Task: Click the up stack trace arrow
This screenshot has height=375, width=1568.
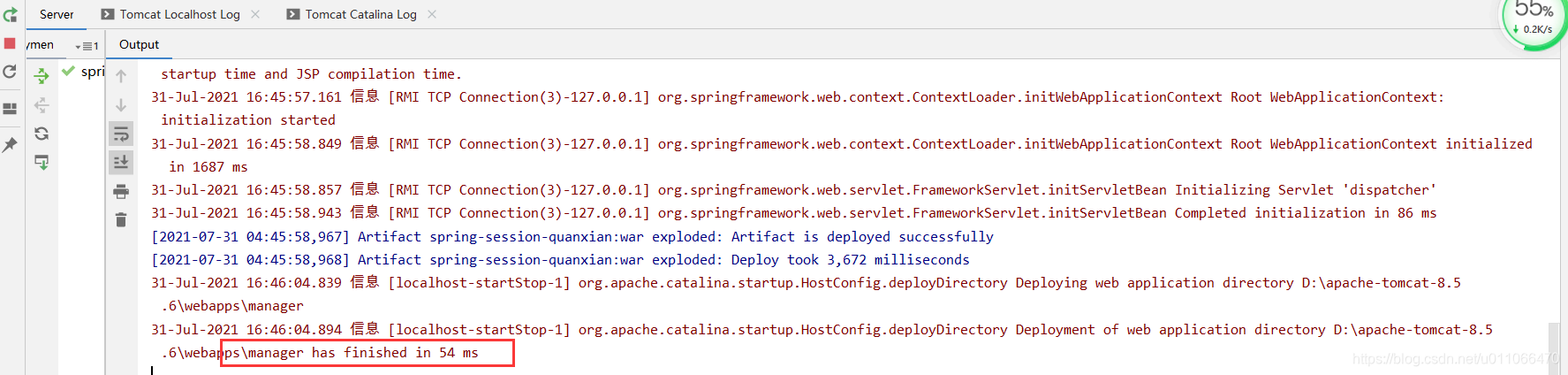Action: (121, 76)
